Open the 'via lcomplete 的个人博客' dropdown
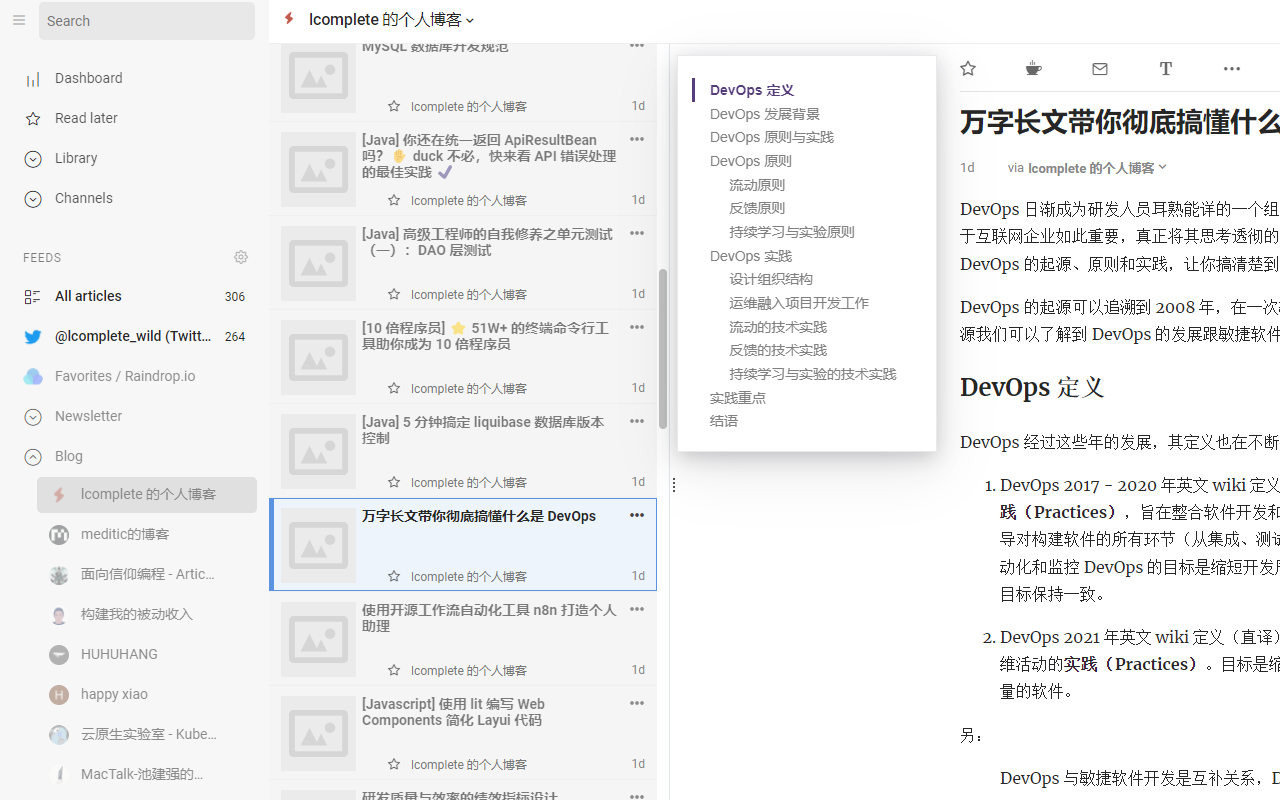The image size is (1280, 800). tap(1087, 167)
